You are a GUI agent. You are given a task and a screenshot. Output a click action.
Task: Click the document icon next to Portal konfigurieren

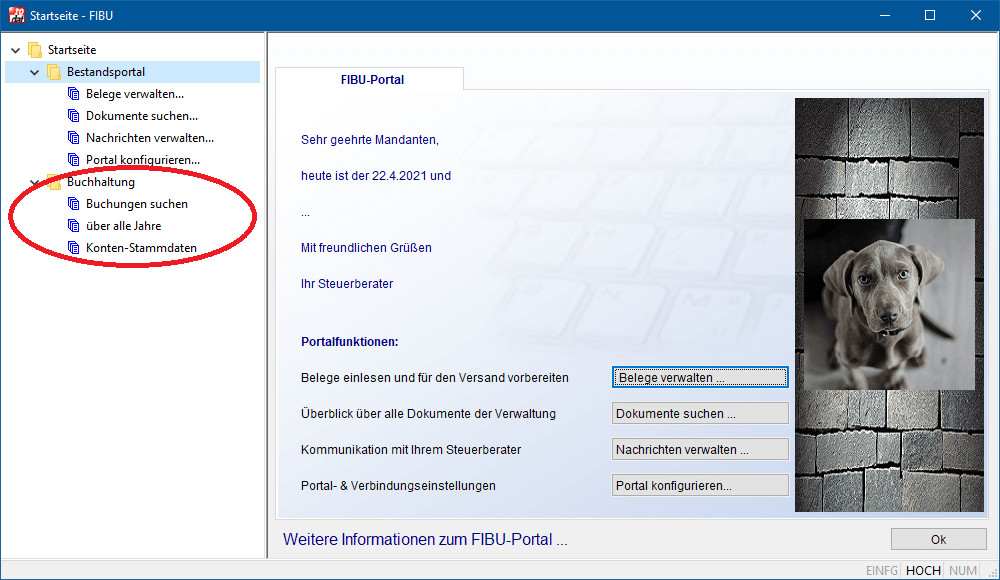[73, 160]
